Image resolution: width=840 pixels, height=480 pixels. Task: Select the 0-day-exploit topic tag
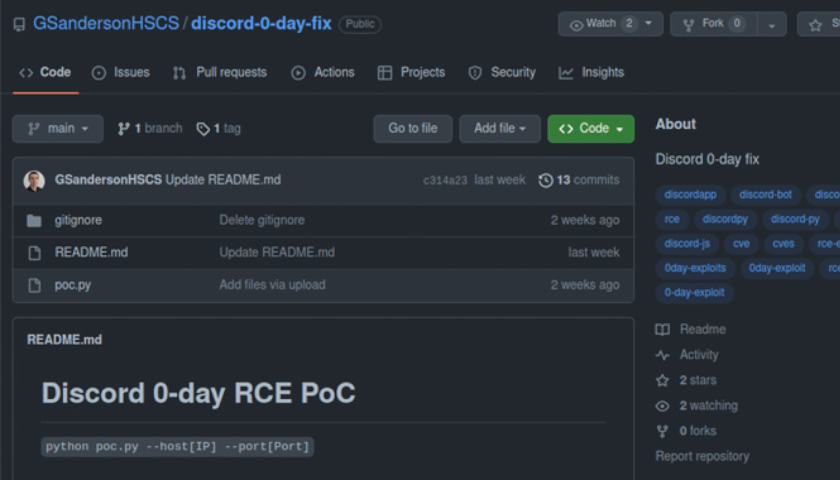coord(694,293)
